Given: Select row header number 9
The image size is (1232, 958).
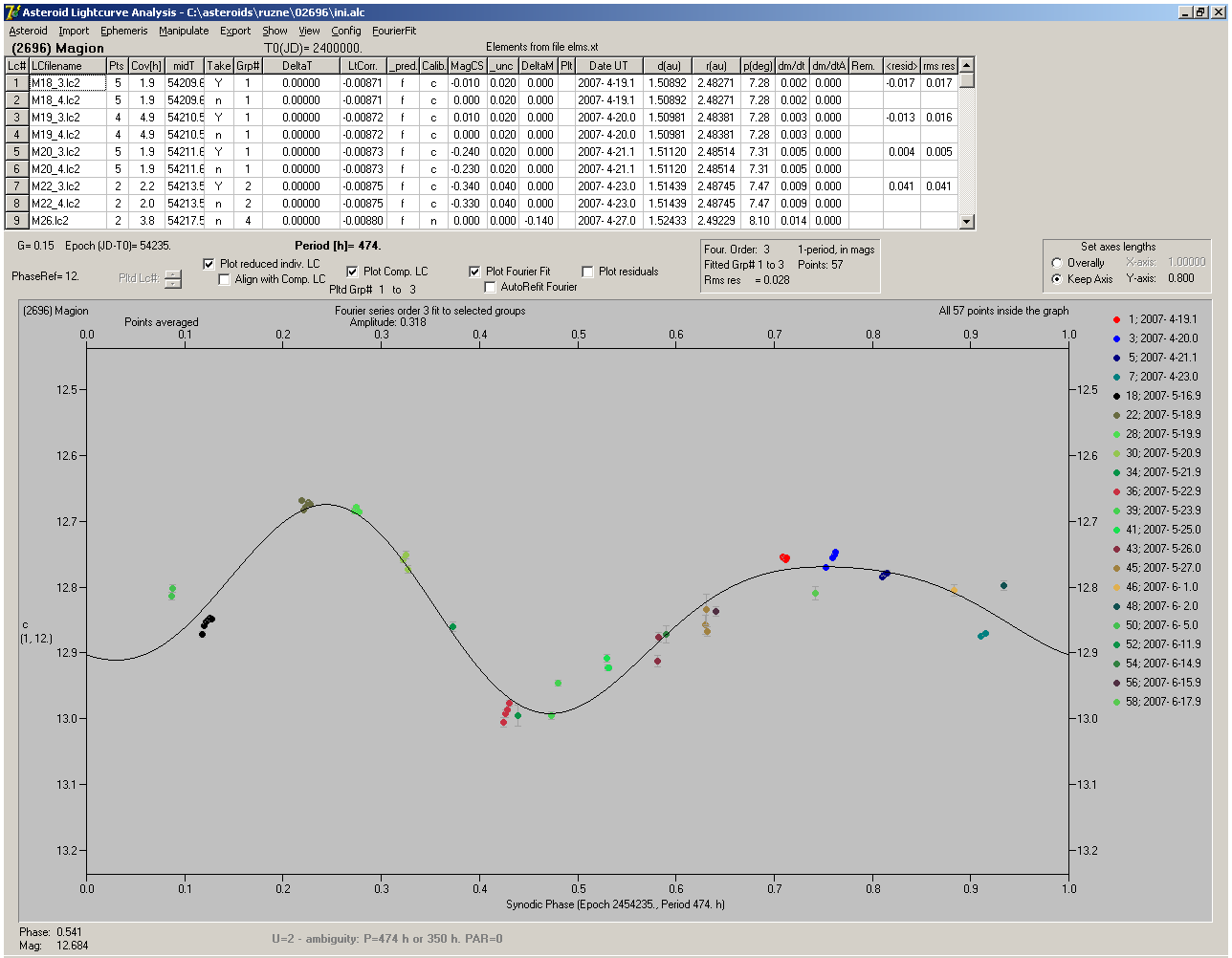Looking at the screenshot, I should tap(17, 221).
